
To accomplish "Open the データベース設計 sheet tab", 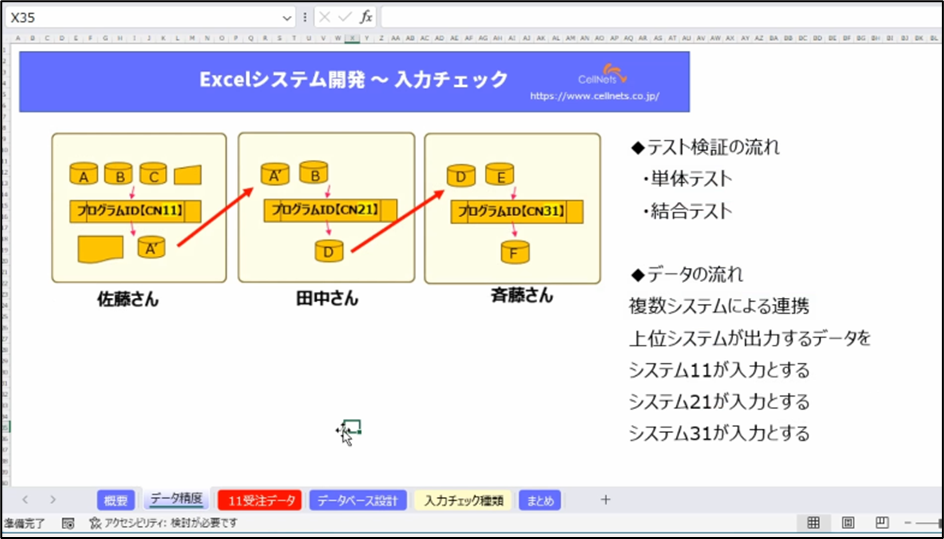I will coord(358,500).
